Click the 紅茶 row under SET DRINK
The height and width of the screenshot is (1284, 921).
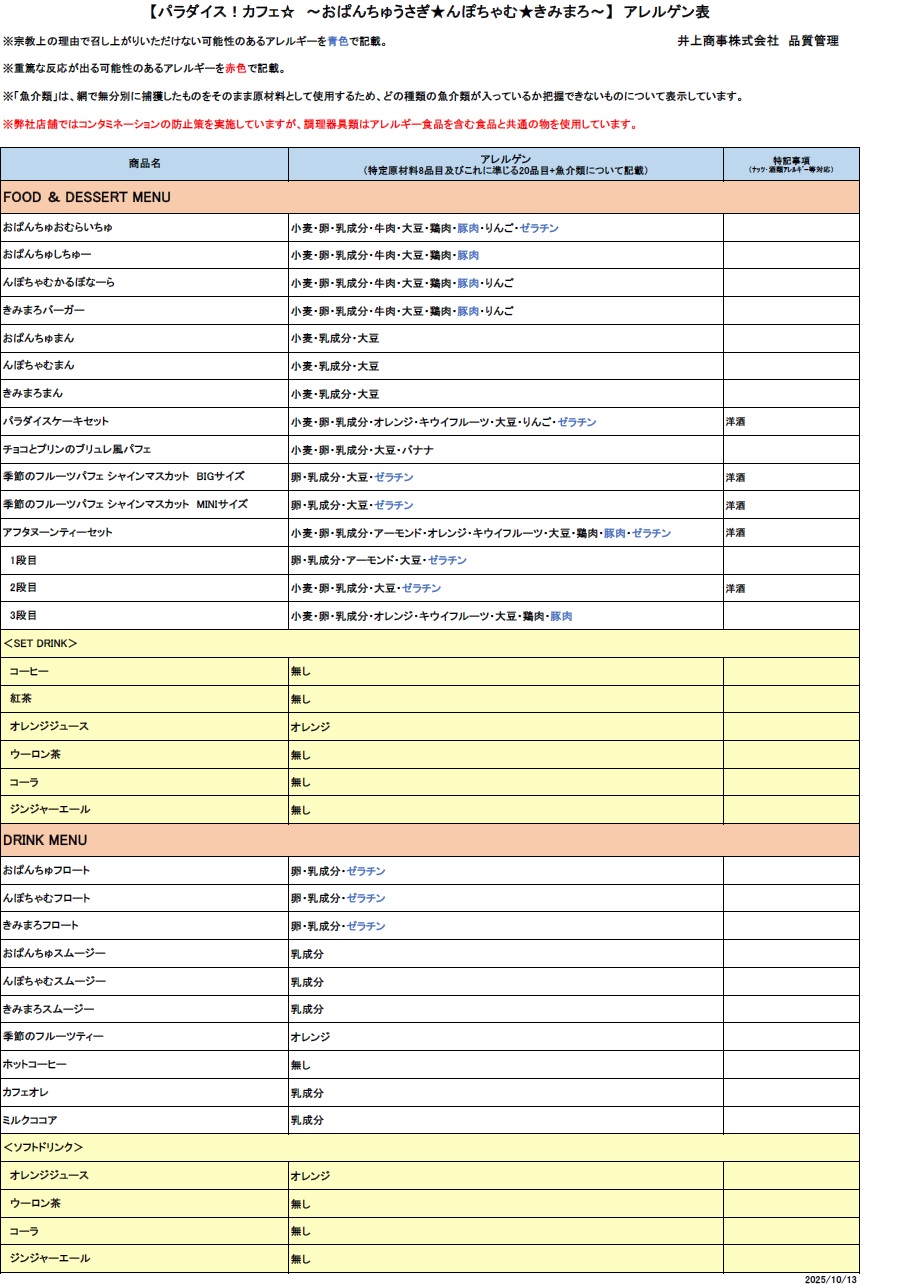point(21,698)
